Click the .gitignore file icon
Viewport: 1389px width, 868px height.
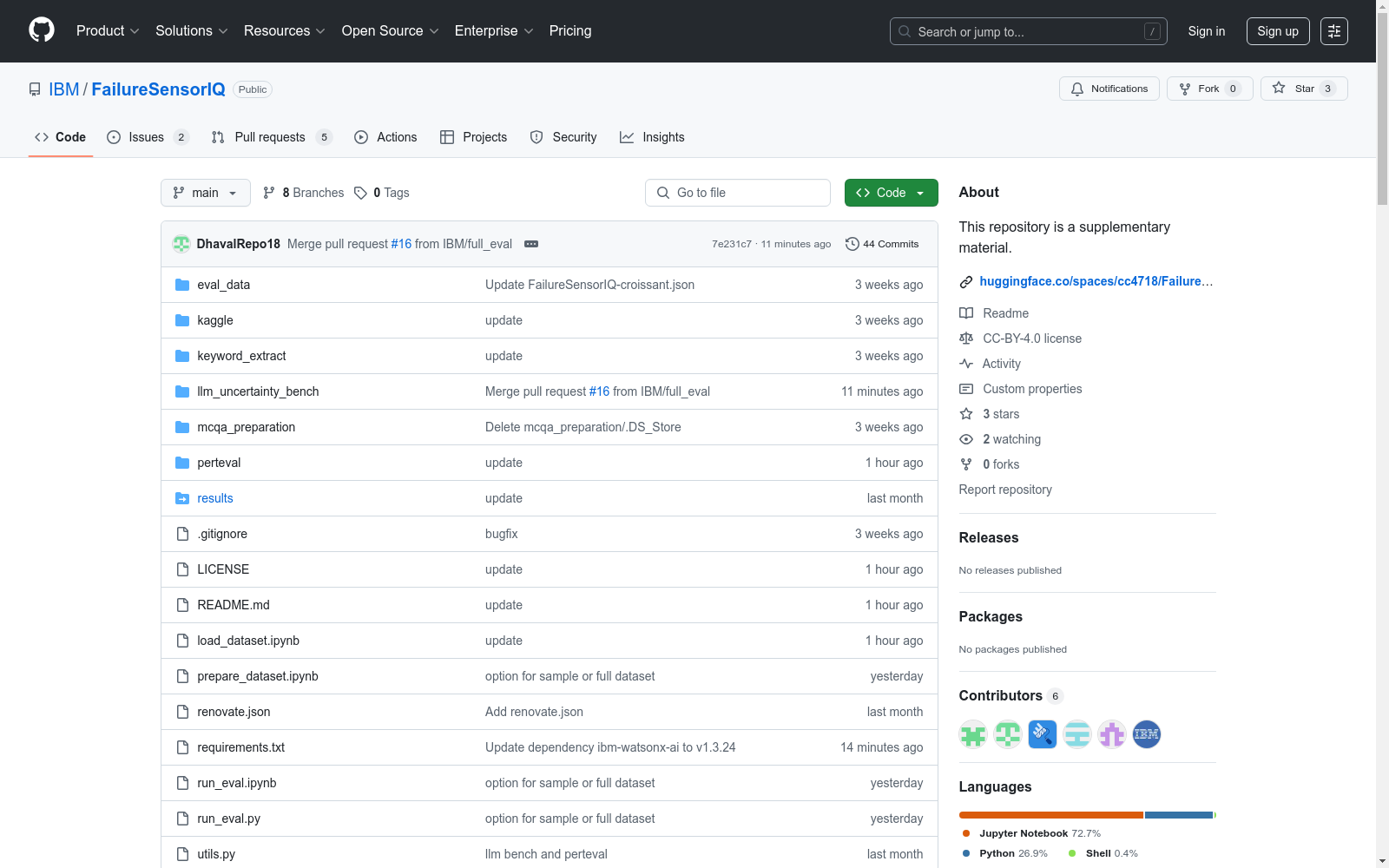(x=182, y=534)
